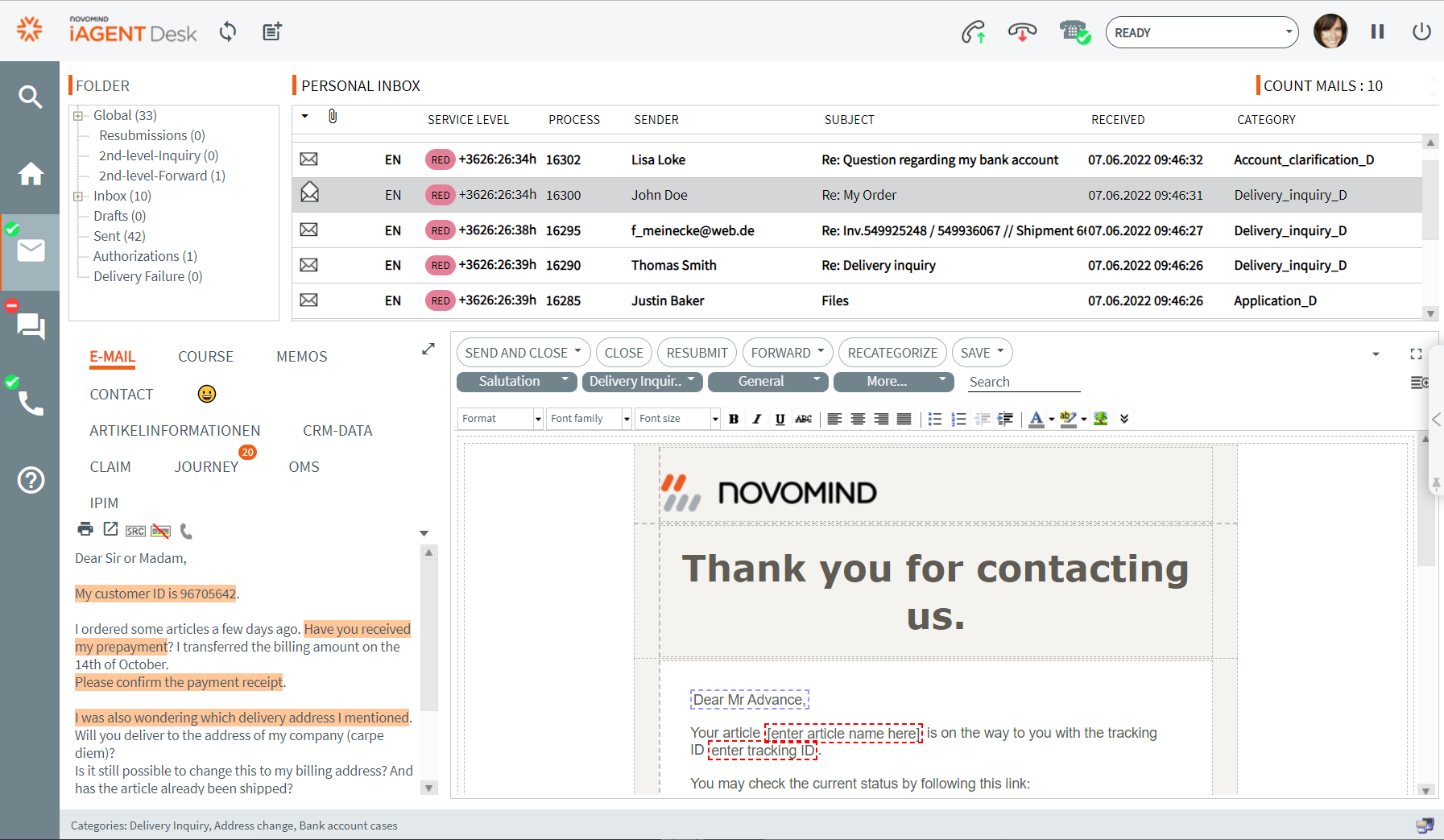Toggle italic formatting
Screen dimensions: 1444x840
point(757,419)
